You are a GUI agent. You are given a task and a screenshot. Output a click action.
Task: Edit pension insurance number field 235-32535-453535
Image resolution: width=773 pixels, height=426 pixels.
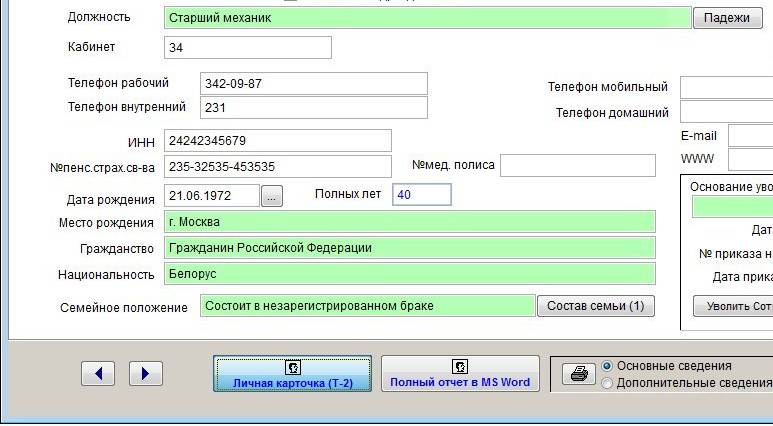278,167
